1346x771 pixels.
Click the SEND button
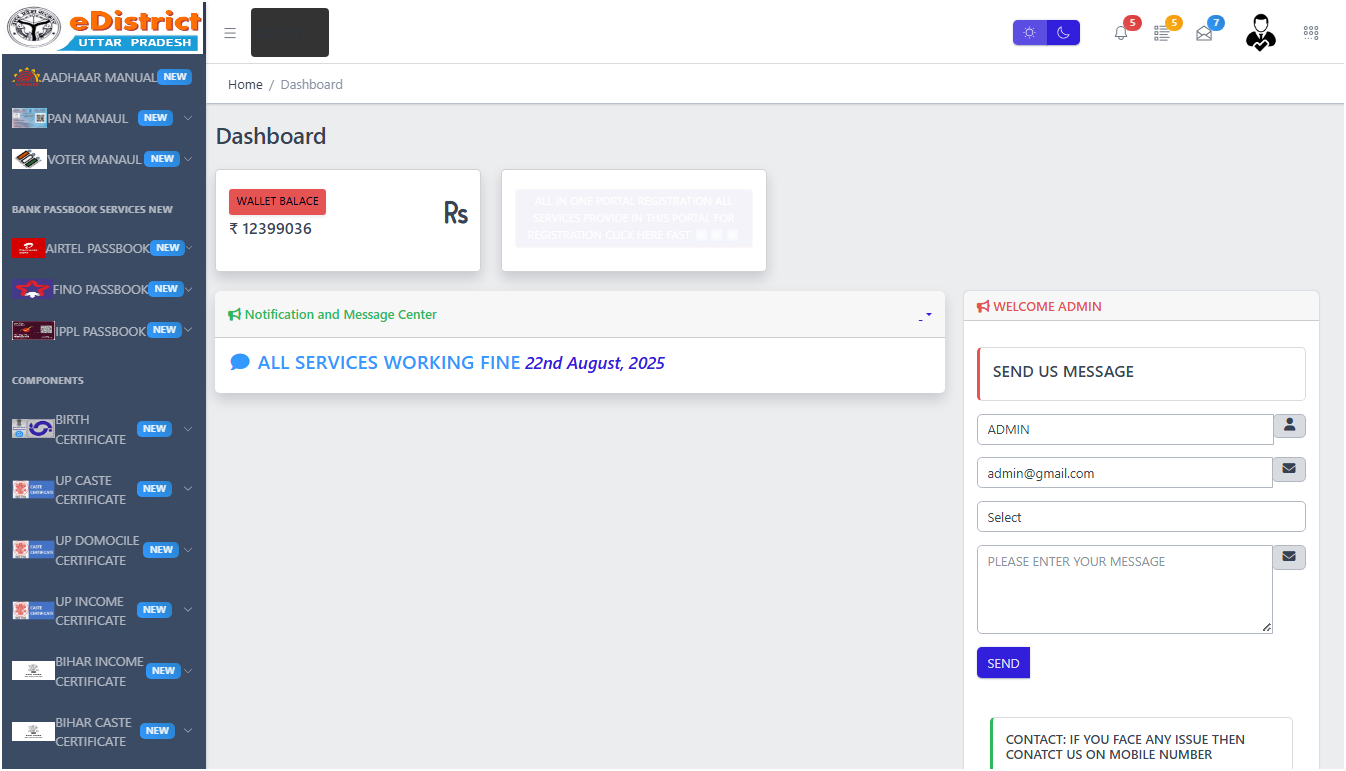(x=1003, y=663)
